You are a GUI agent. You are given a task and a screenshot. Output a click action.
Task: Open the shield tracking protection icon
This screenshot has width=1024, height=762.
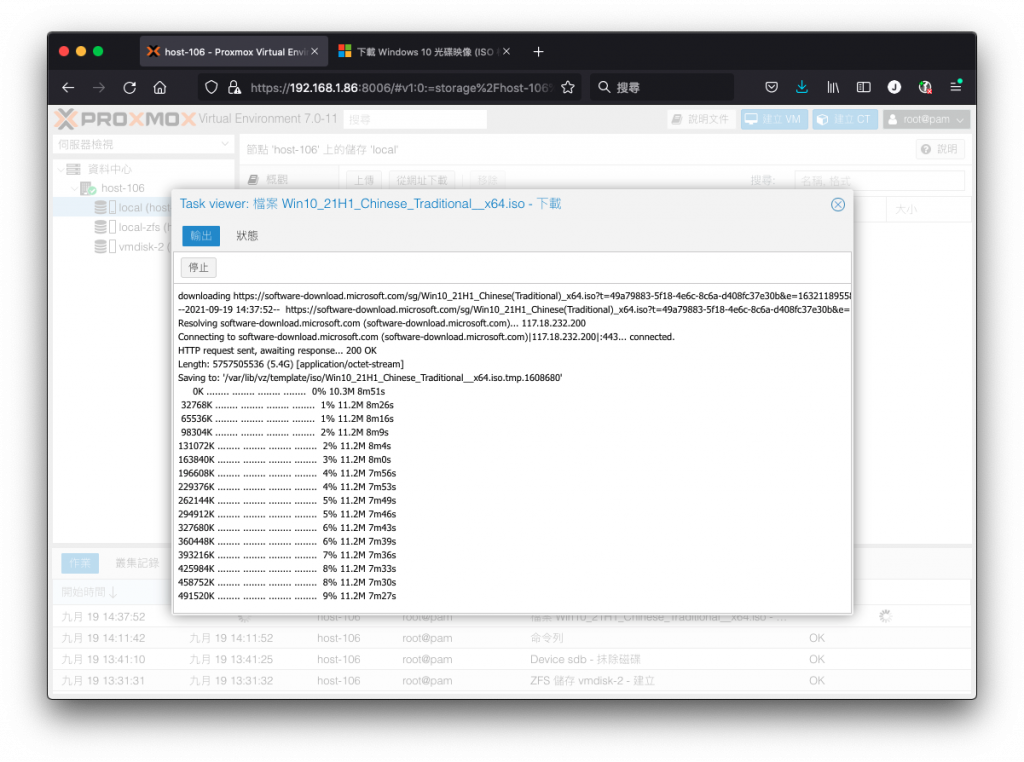point(211,87)
